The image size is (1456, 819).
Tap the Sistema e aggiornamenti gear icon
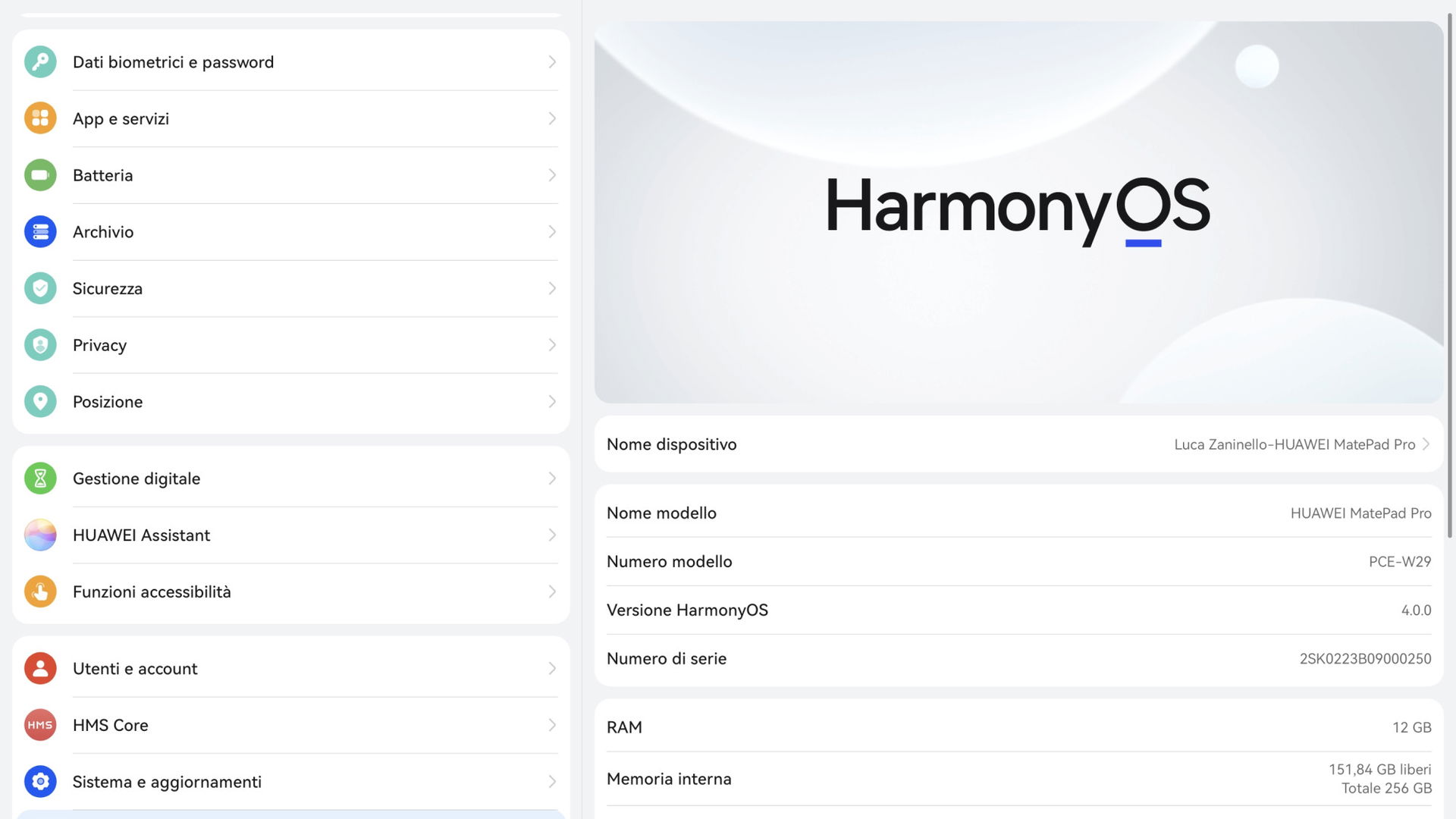40,782
